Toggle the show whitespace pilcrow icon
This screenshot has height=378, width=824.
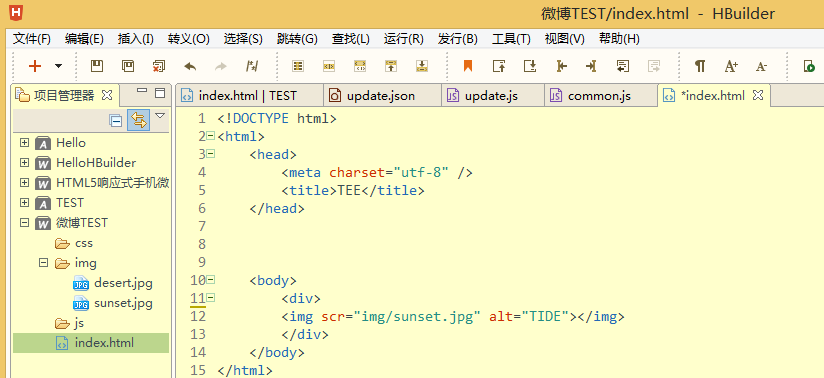[699, 66]
